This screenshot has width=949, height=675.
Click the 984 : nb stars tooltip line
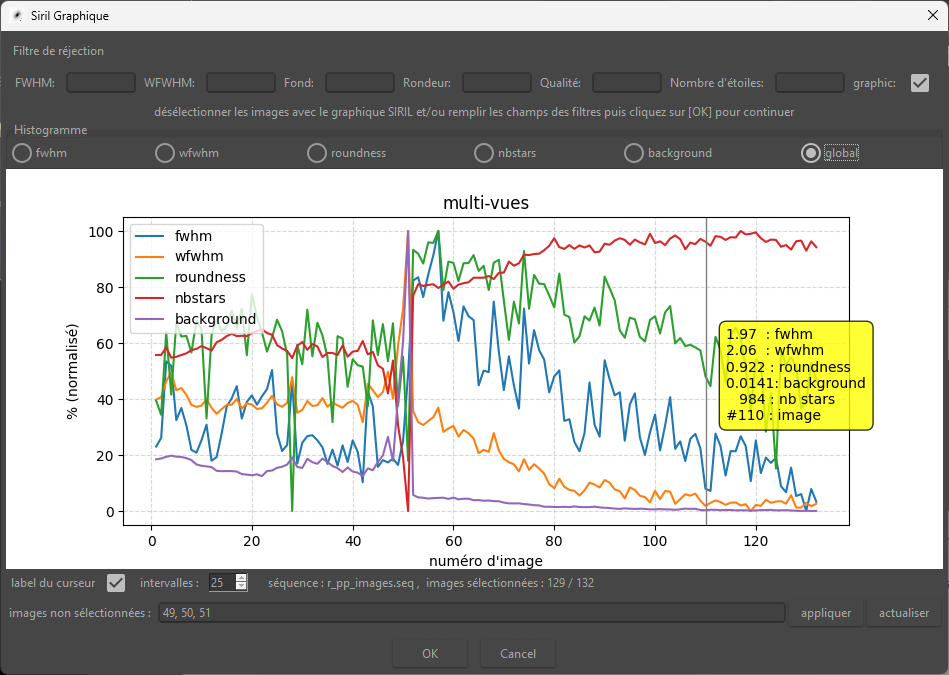[787, 399]
